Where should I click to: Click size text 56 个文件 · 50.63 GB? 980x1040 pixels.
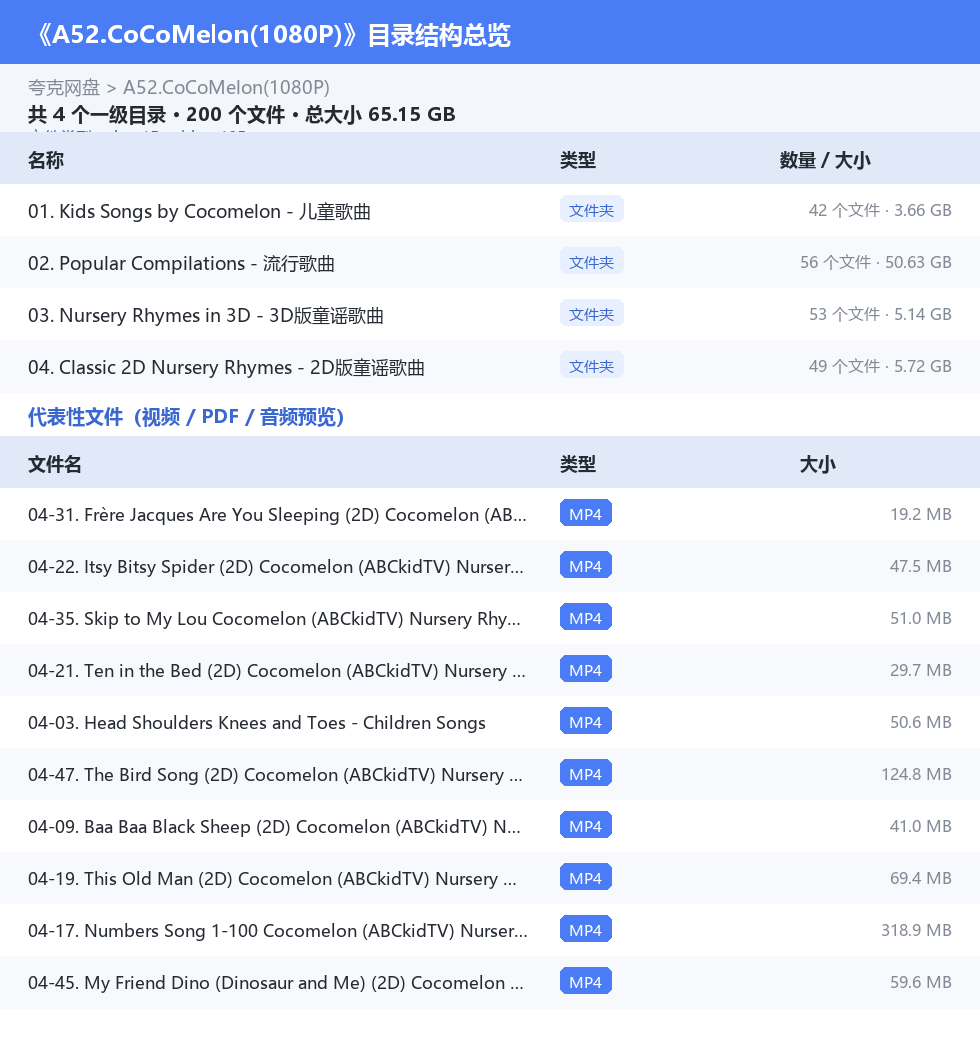click(x=876, y=262)
